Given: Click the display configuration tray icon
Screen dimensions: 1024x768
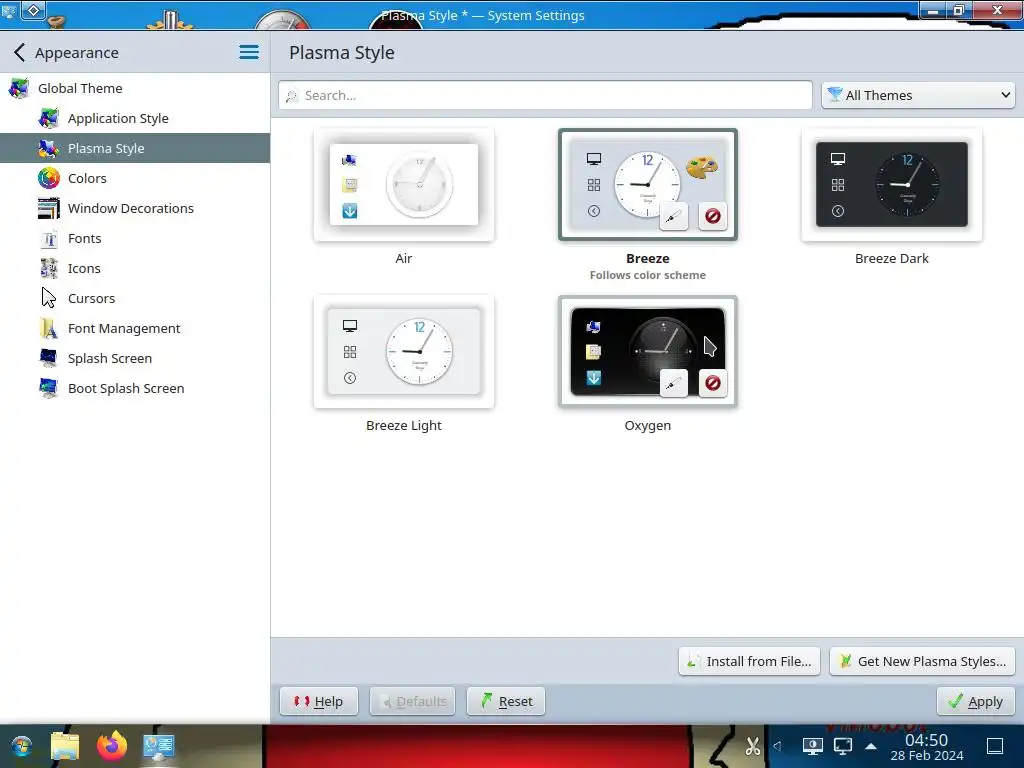Looking at the screenshot, I should pos(812,746).
